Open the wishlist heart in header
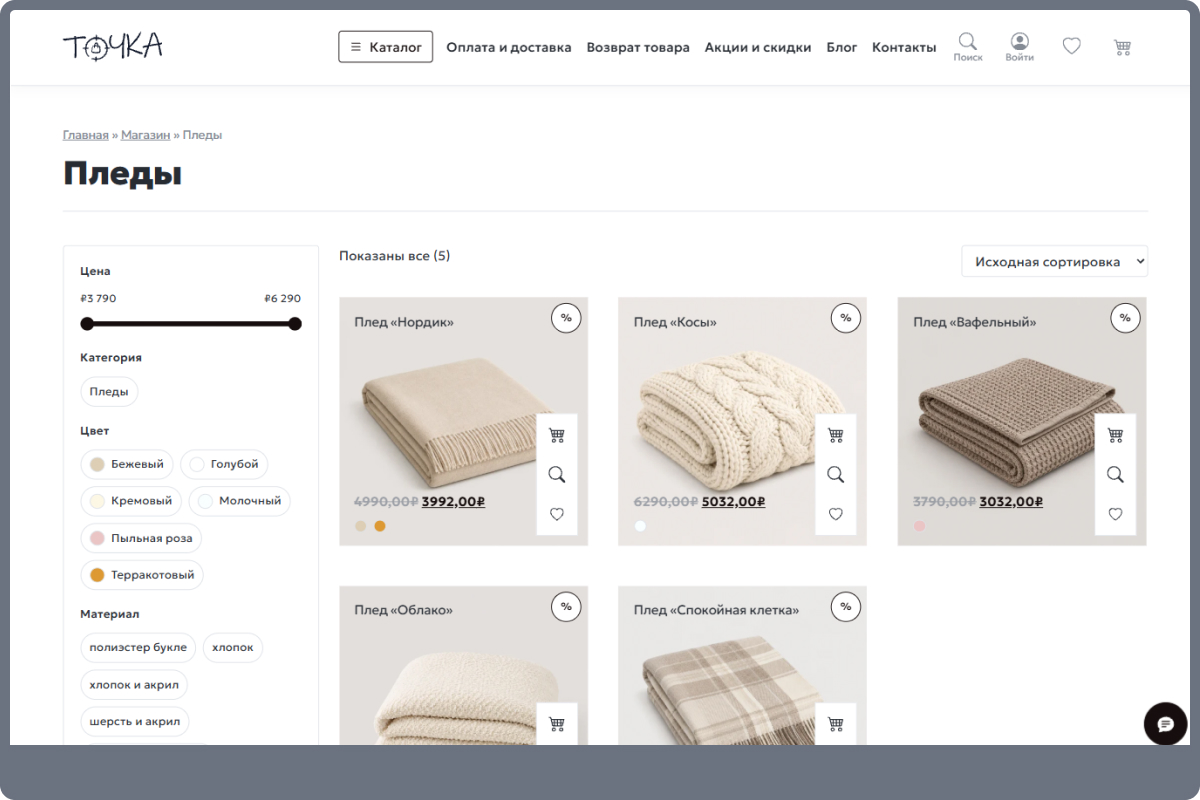 (1071, 46)
